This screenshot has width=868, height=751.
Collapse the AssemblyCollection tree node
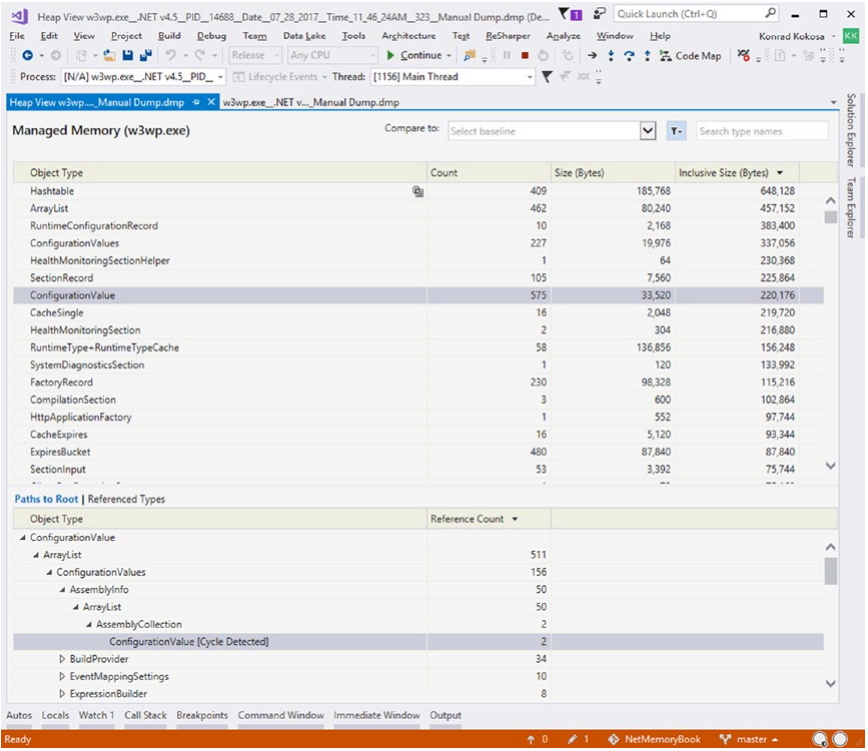click(89, 625)
